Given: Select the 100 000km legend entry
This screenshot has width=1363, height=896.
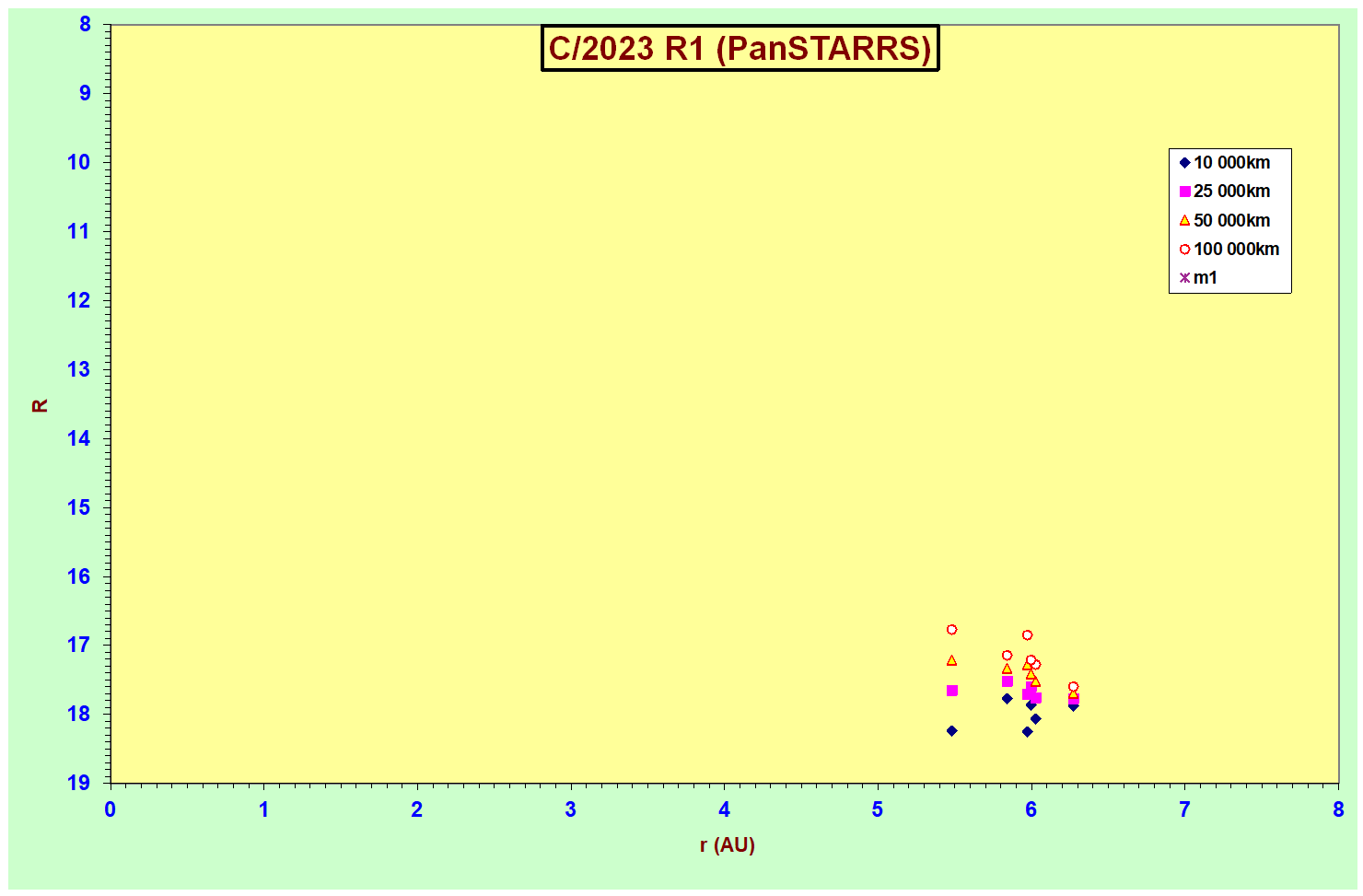Looking at the screenshot, I should pos(1229,249).
